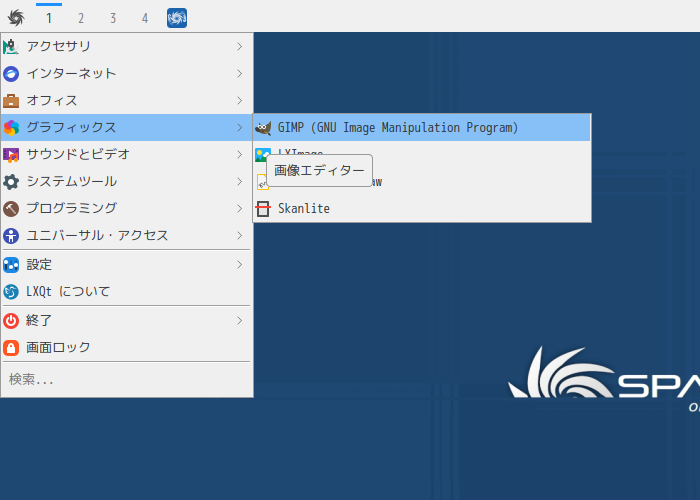Expand the ユニバーサル・アクセス submenu arrow

pyautogui.click(x=240, y=236)
